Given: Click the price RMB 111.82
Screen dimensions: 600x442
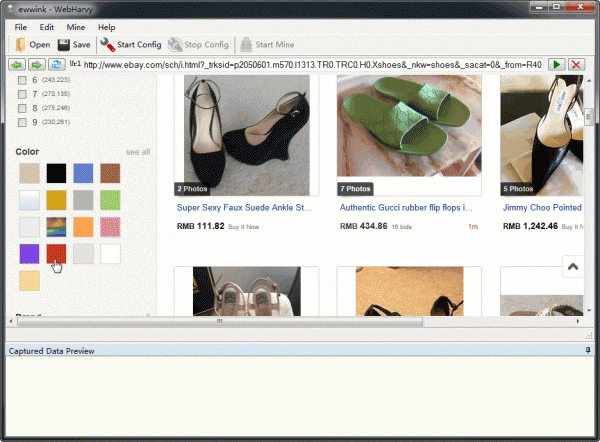Looking at the screenshot, I should (201, 226).
